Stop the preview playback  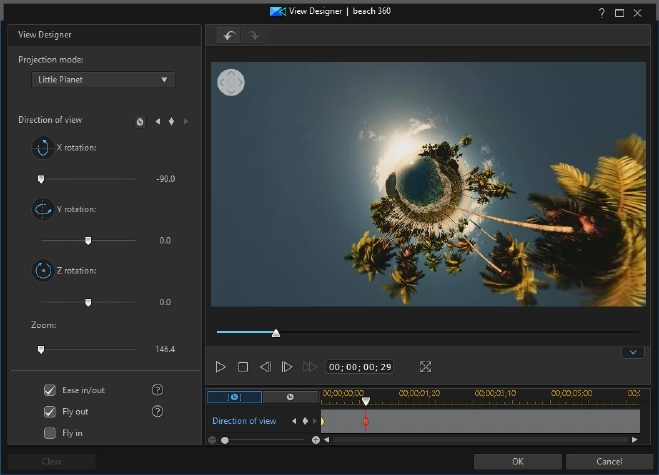coord(243,367)
